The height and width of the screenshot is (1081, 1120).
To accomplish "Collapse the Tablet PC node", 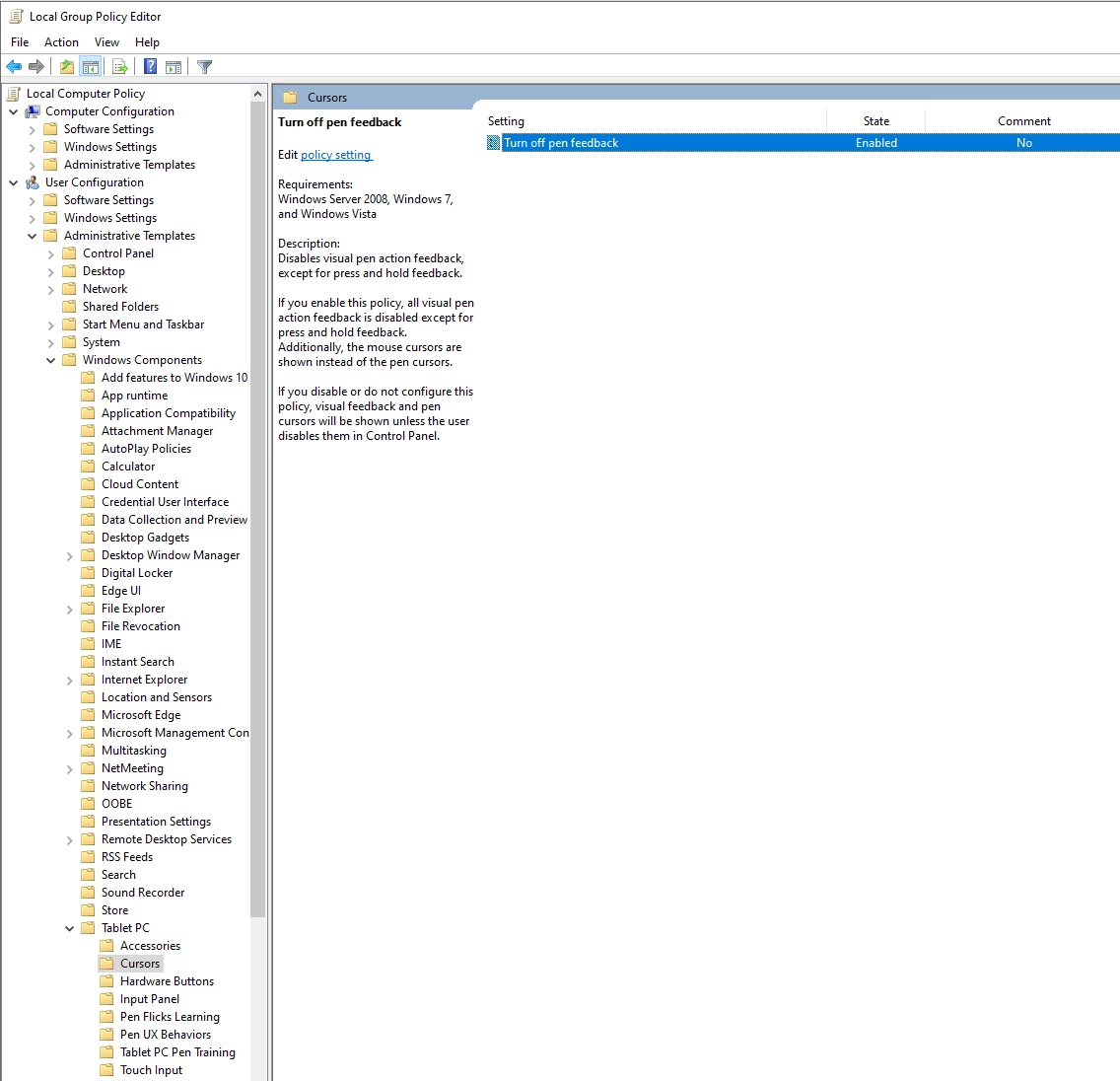I will click(x=69, y=928).
